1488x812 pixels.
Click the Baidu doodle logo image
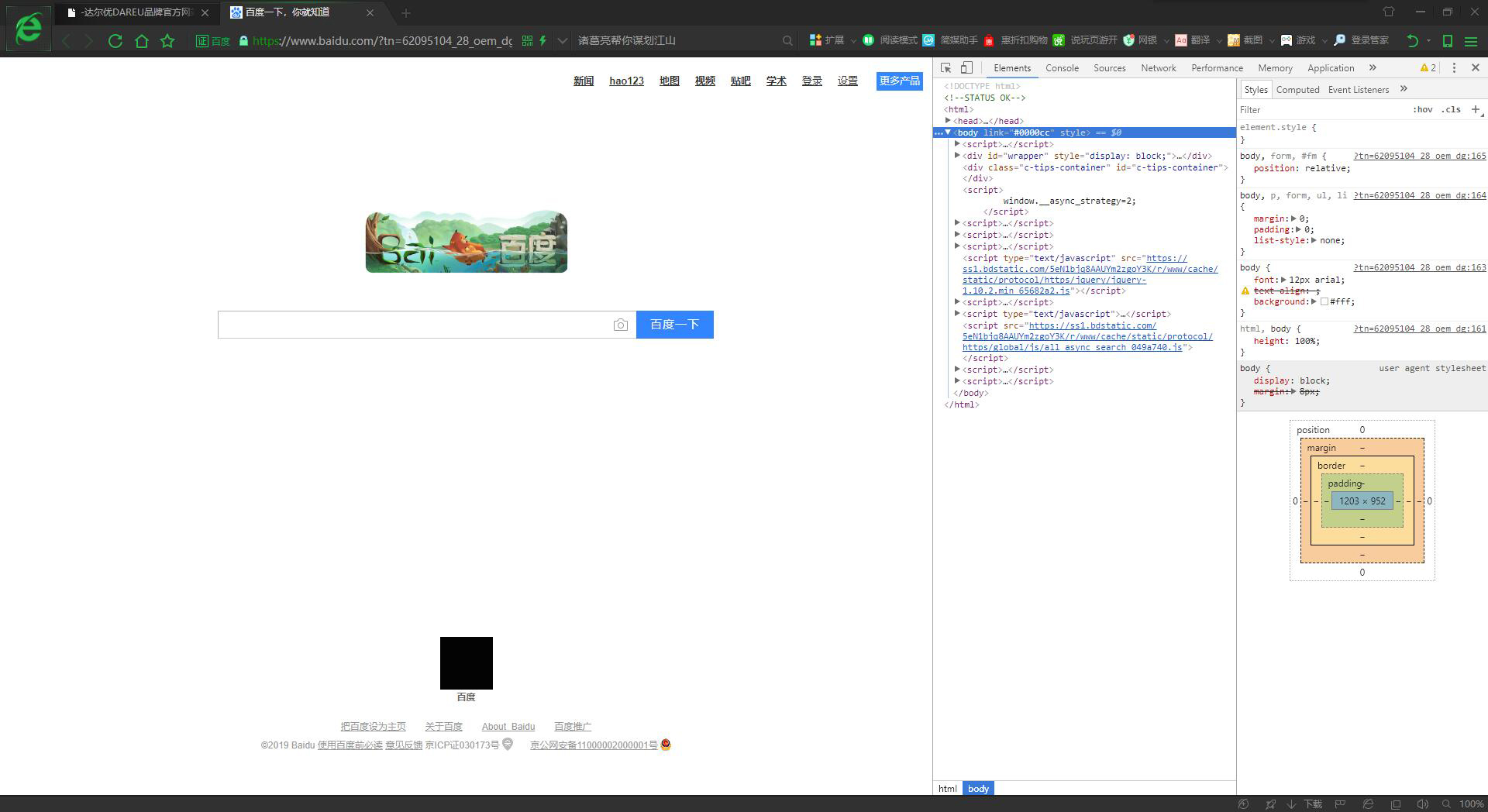coord(467,242)
